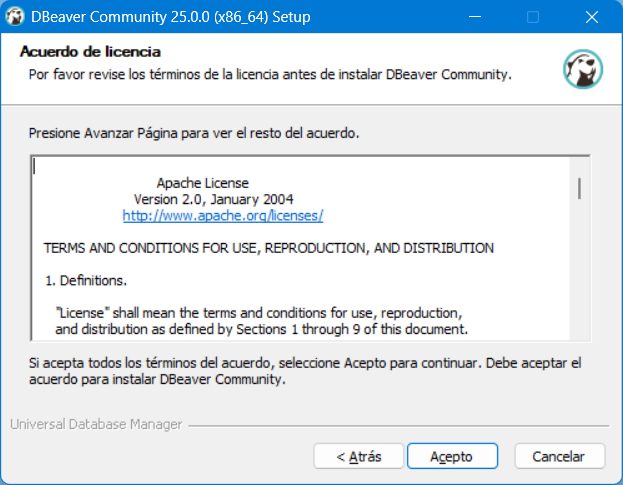Viewport: 623px width, 485px height.
Task: Click the 'Version 2.0, January 2004' line
Action: click(214, 199)
